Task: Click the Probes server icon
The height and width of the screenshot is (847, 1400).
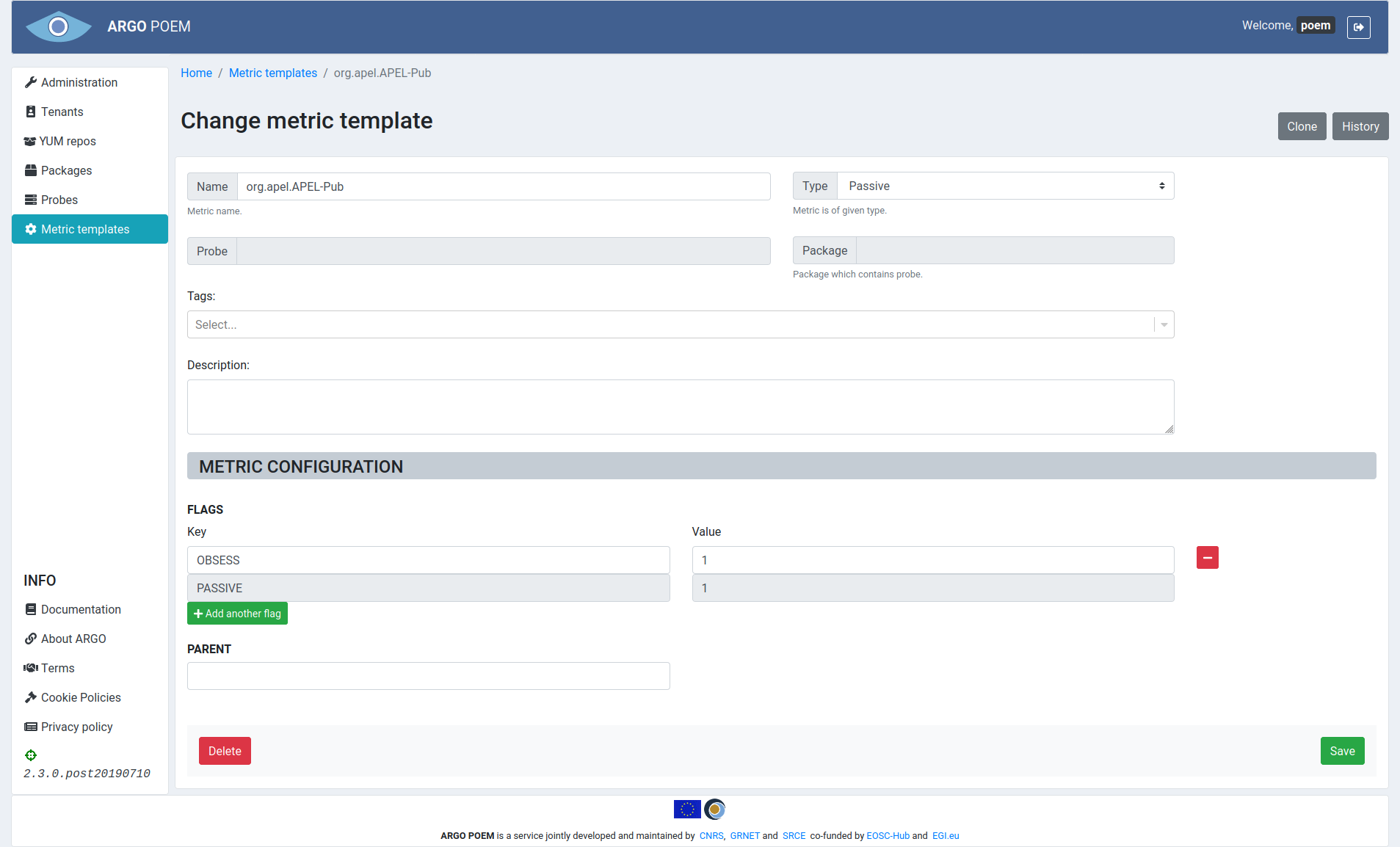Action: click(x=31, y=200)
